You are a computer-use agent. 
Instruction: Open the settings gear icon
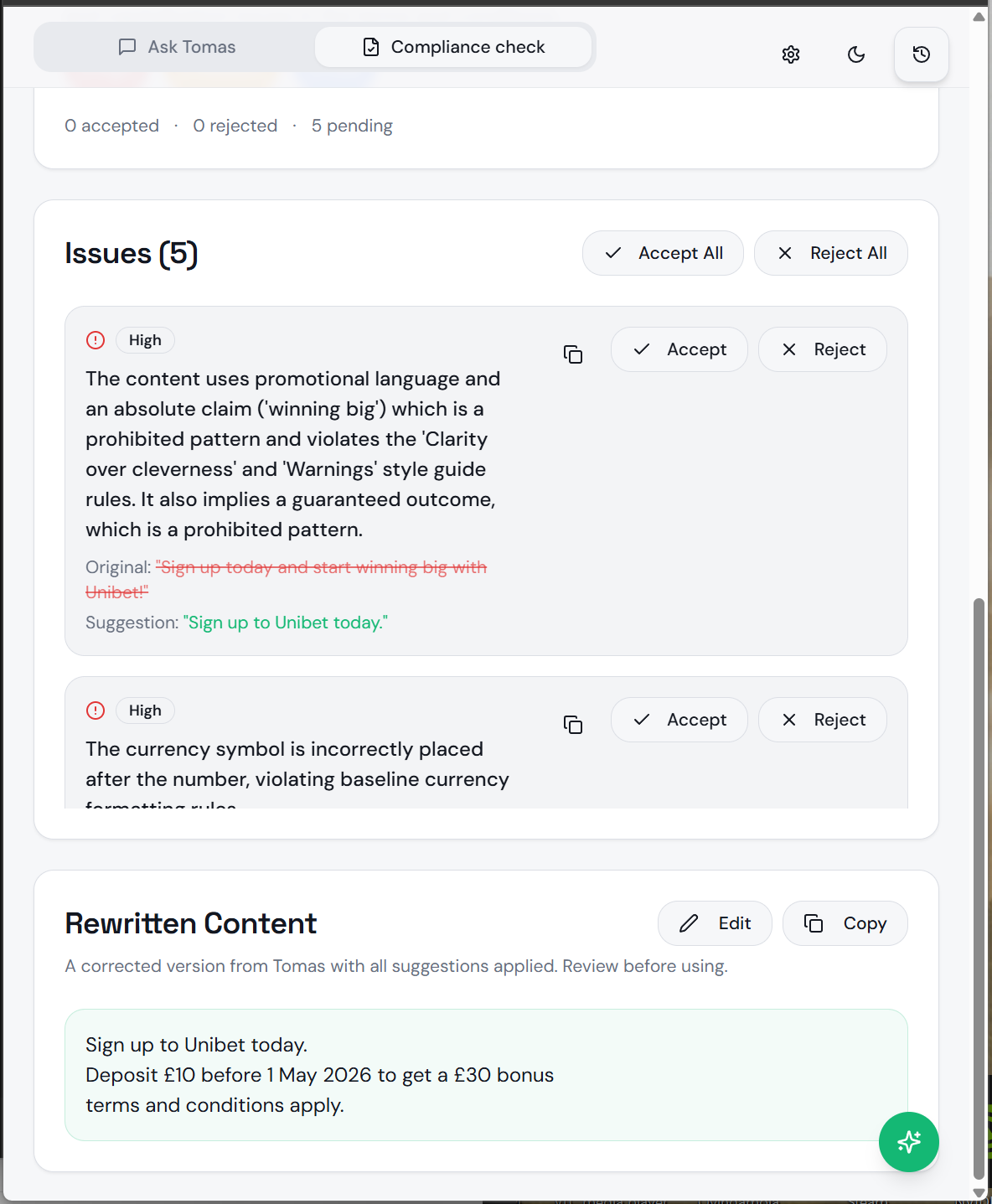(x=791, y=54)
